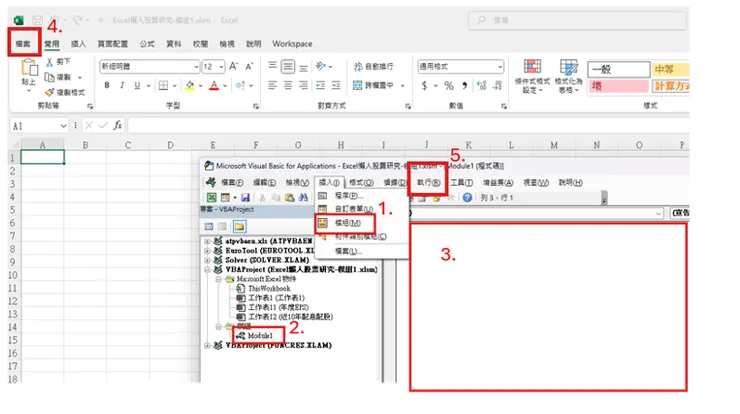Image resolution: width=740 pixels, height=414 pixels.
Task: Click the Paste clipboard icon
Action: [29, 68]
